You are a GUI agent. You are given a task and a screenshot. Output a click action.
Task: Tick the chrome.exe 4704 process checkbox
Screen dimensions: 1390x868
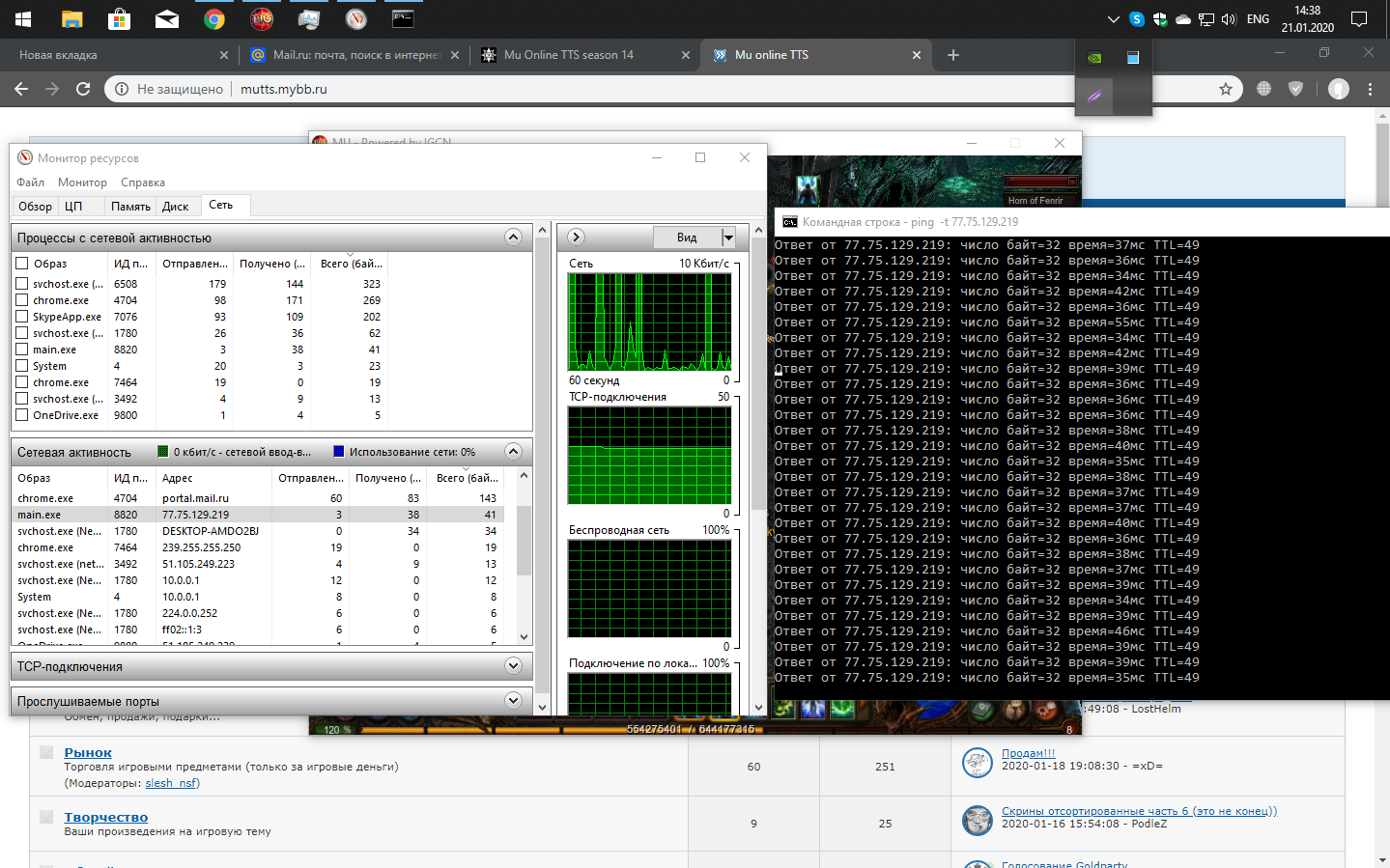[22, 300]
